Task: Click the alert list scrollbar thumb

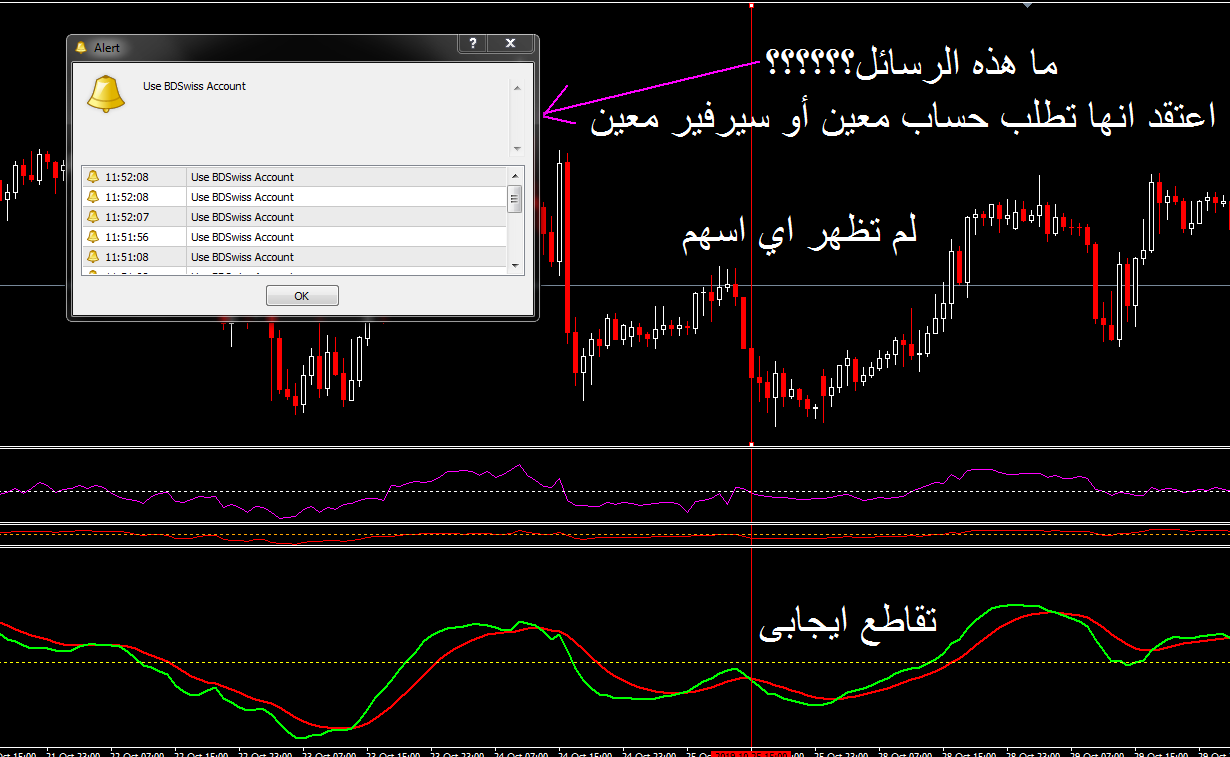Action: click(515, 198)
